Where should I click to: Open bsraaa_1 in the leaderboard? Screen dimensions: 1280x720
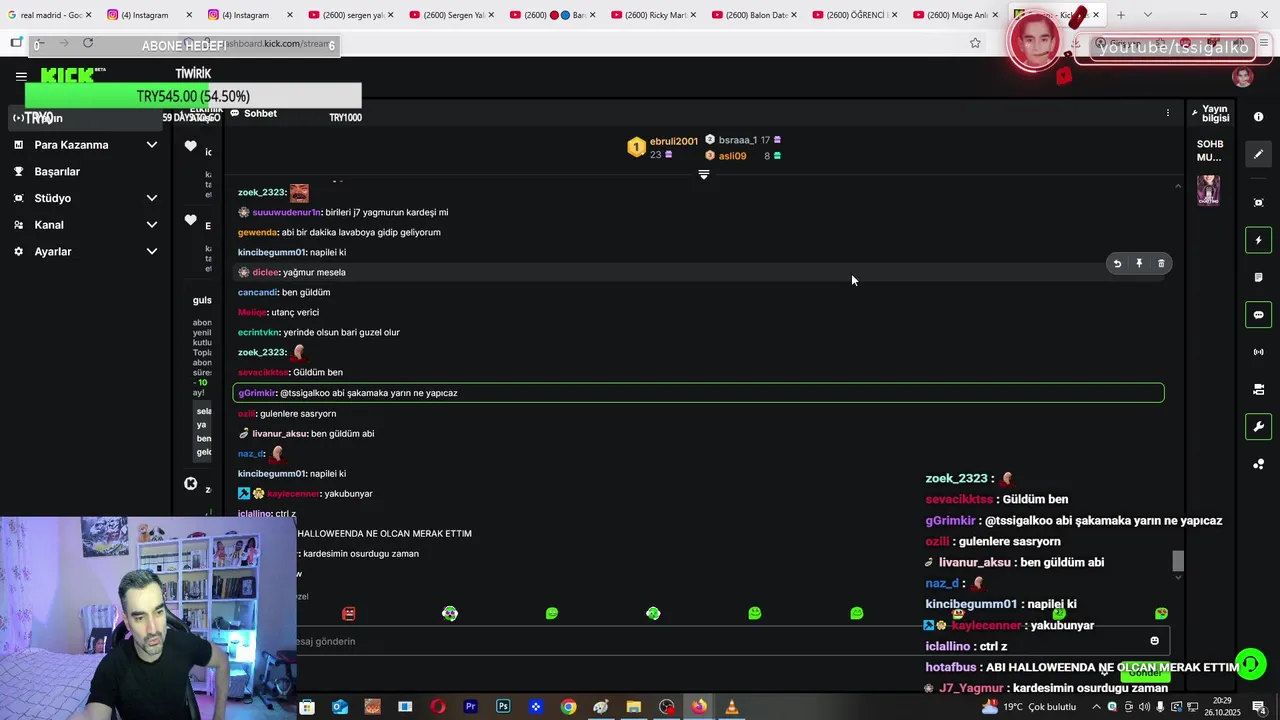[x=738, y=140]
